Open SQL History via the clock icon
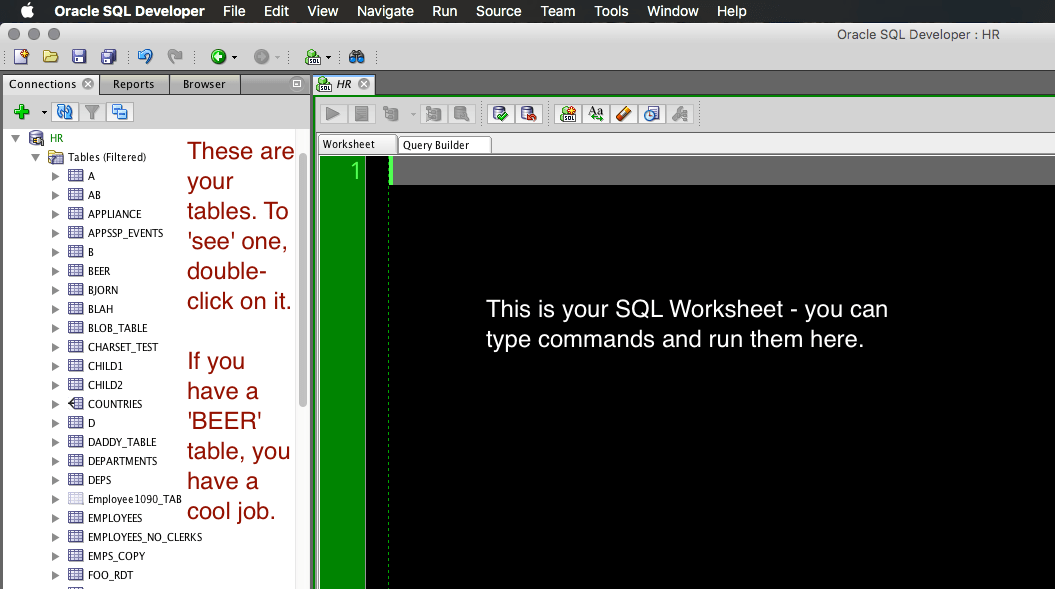The image size is (1055, 589). [651, 113]
